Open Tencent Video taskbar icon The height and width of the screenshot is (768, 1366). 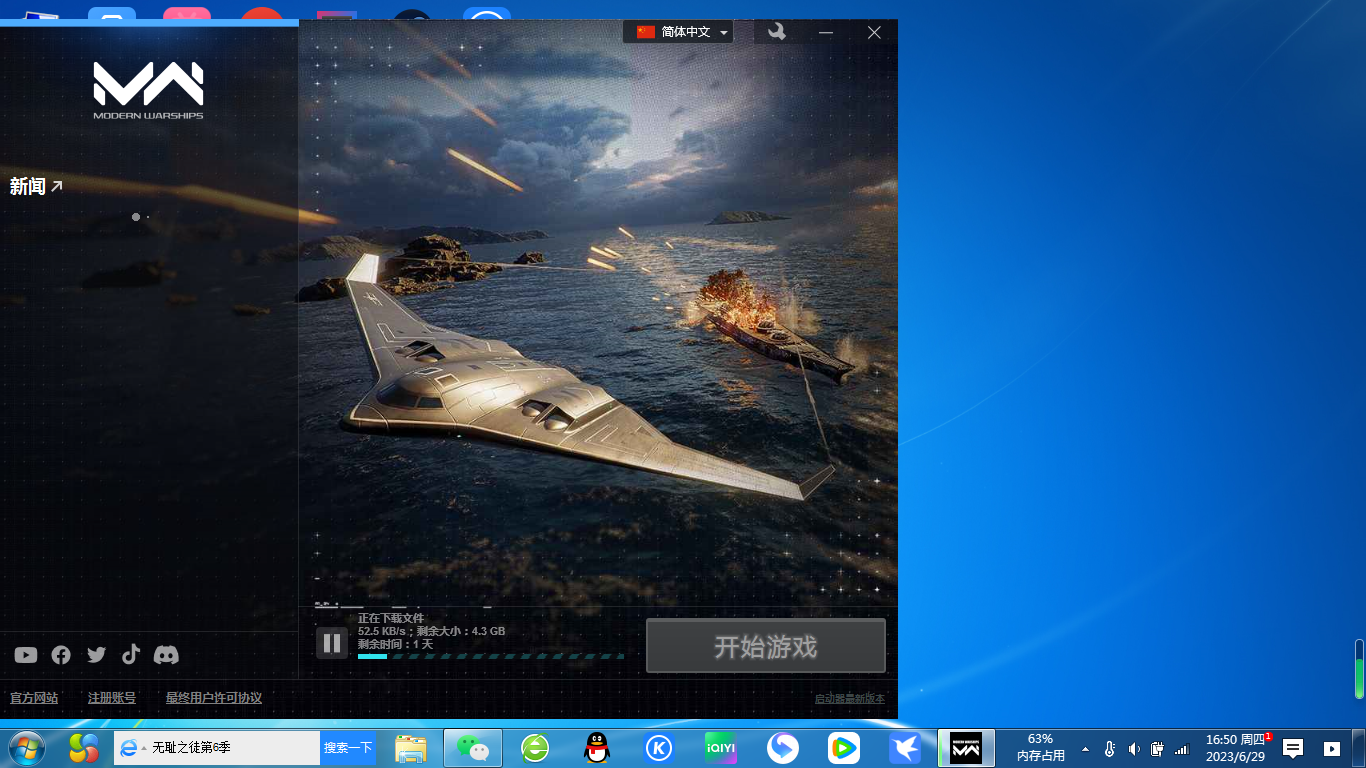coord(844,748)
